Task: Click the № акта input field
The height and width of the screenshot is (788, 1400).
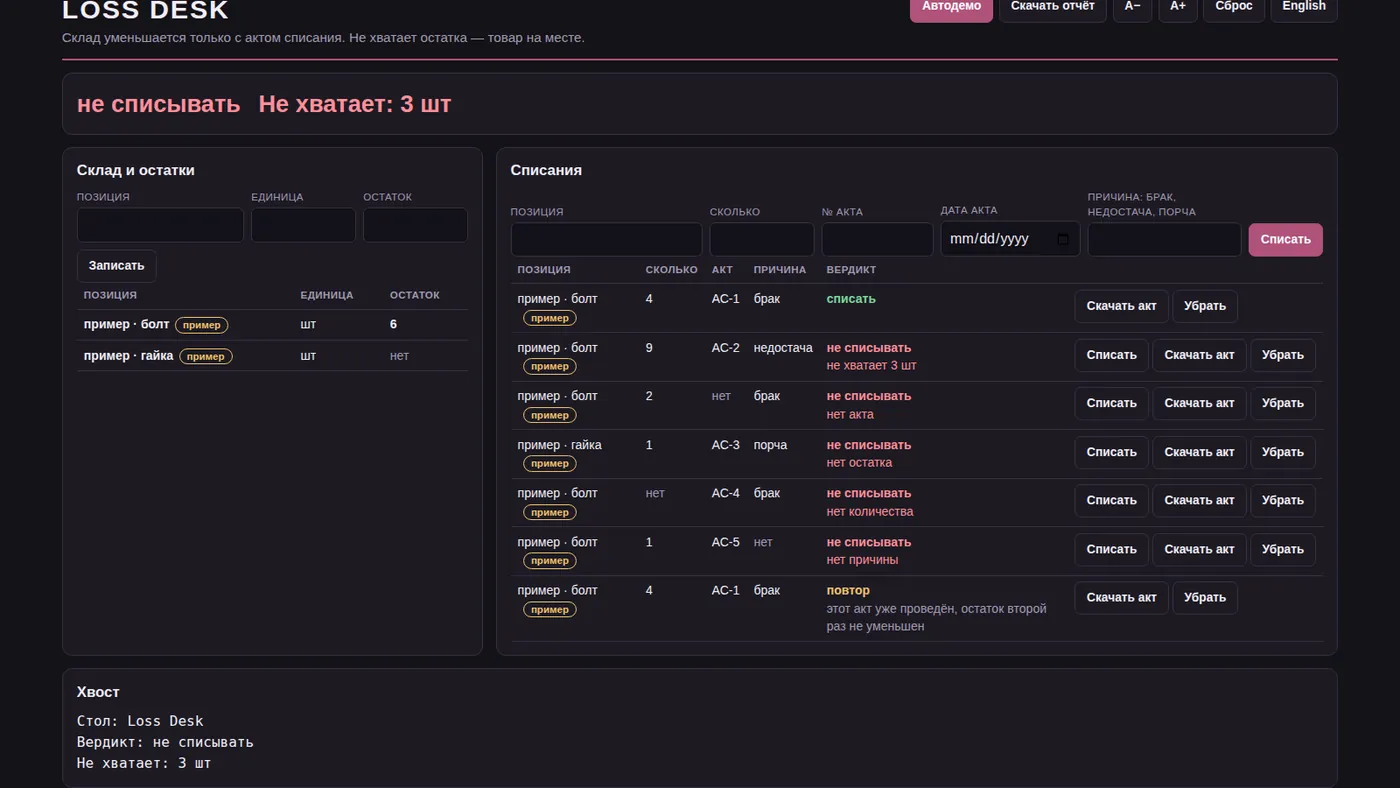Action: (x=877, y=240)
